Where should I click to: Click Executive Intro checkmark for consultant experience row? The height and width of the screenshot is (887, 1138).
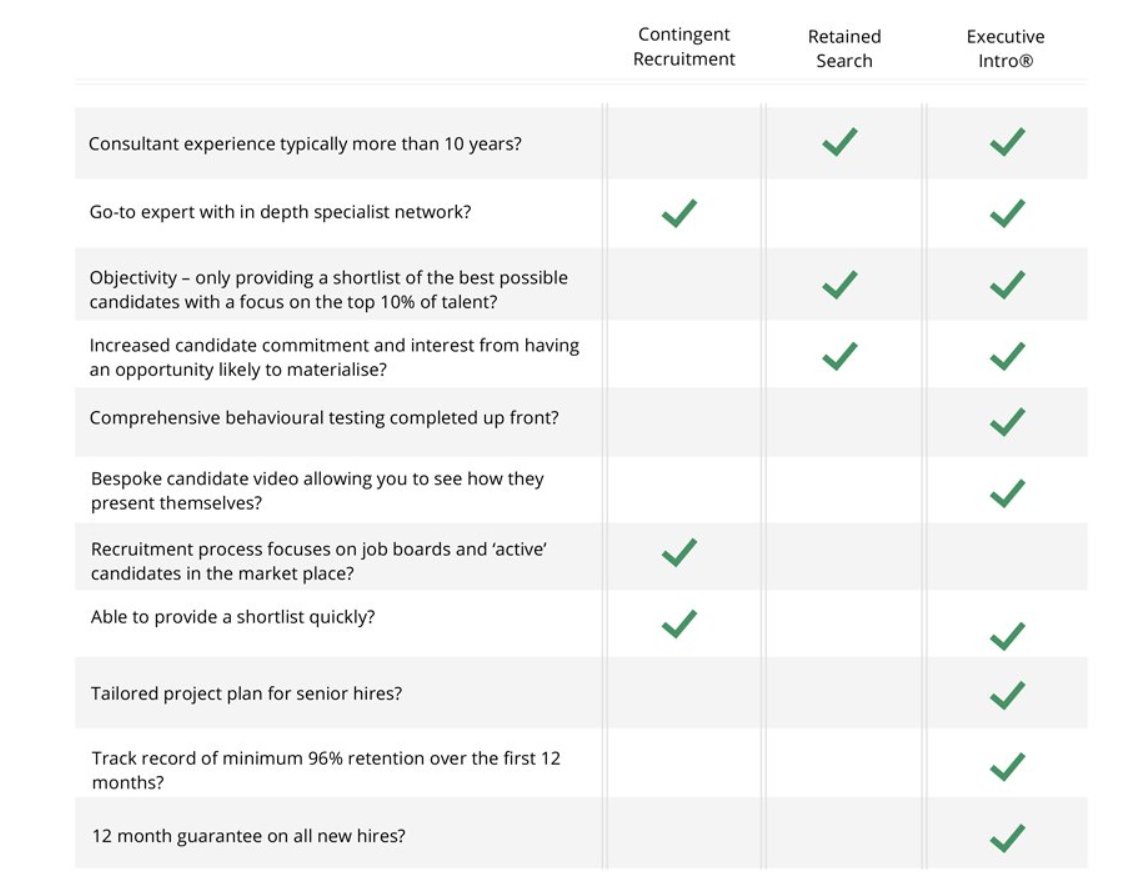click(1007, 143)
